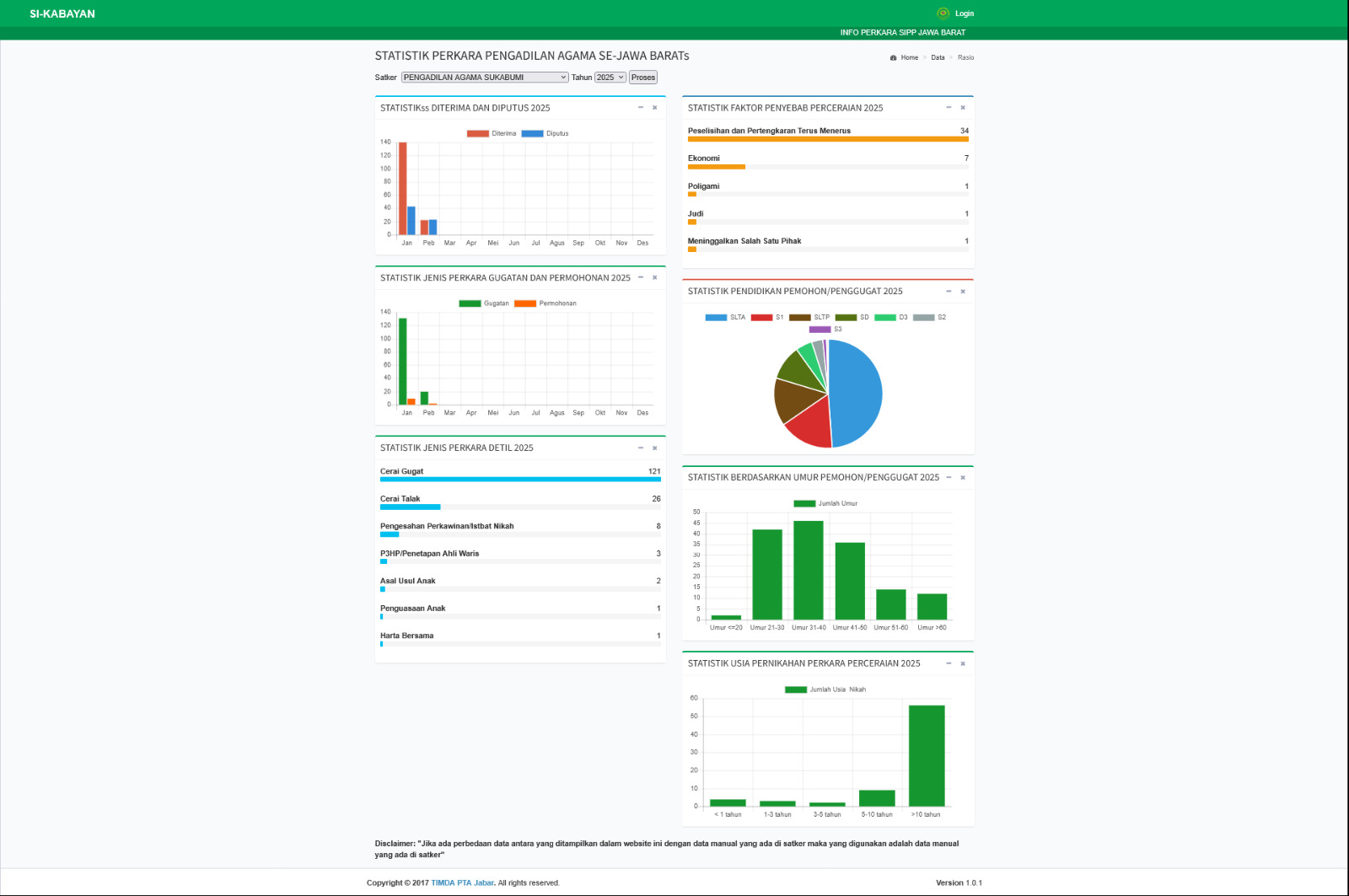
Task: Click the Cerai Gugat progress bar
Action: point(520,480)
